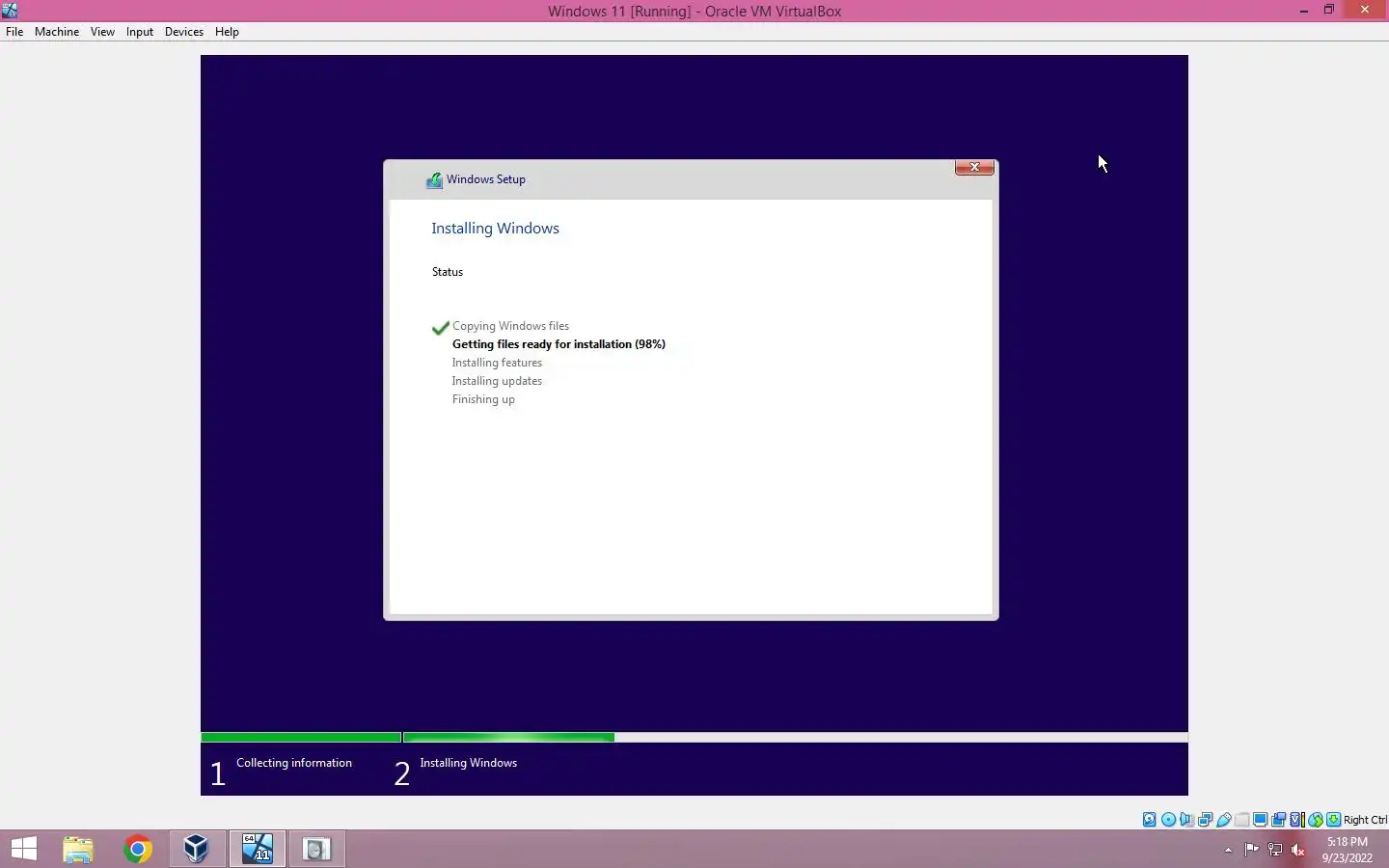Open the File menu
The width and height of the screenshot is (1389, 868).
(x=14, y=32)
